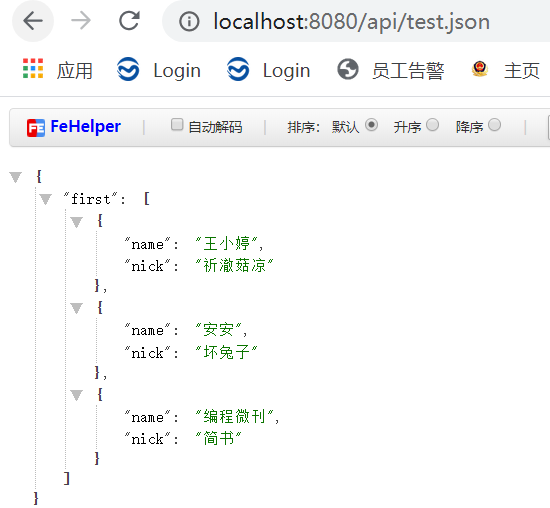Collapse the root JSON object
The width and height of the screenshot is (550, 508).
point(15,177)
